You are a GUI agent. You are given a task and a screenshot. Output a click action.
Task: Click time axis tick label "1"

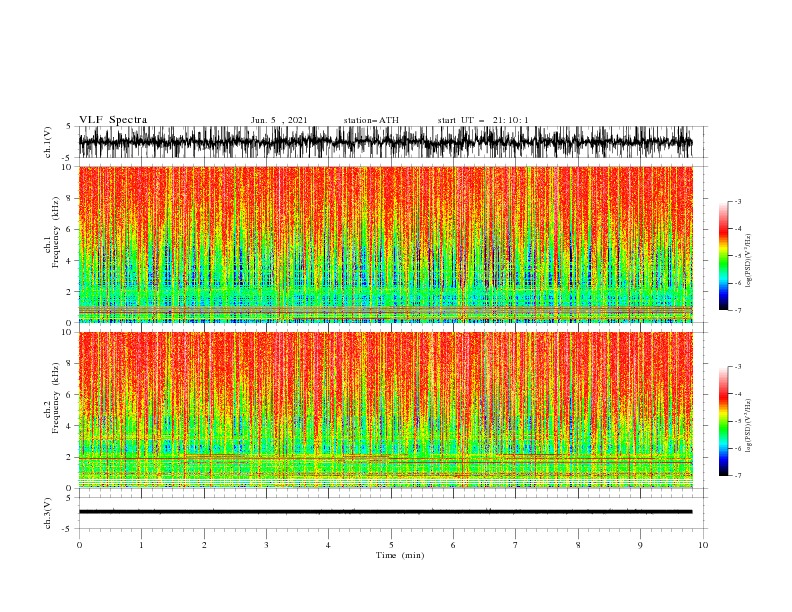tap(141, 545)
